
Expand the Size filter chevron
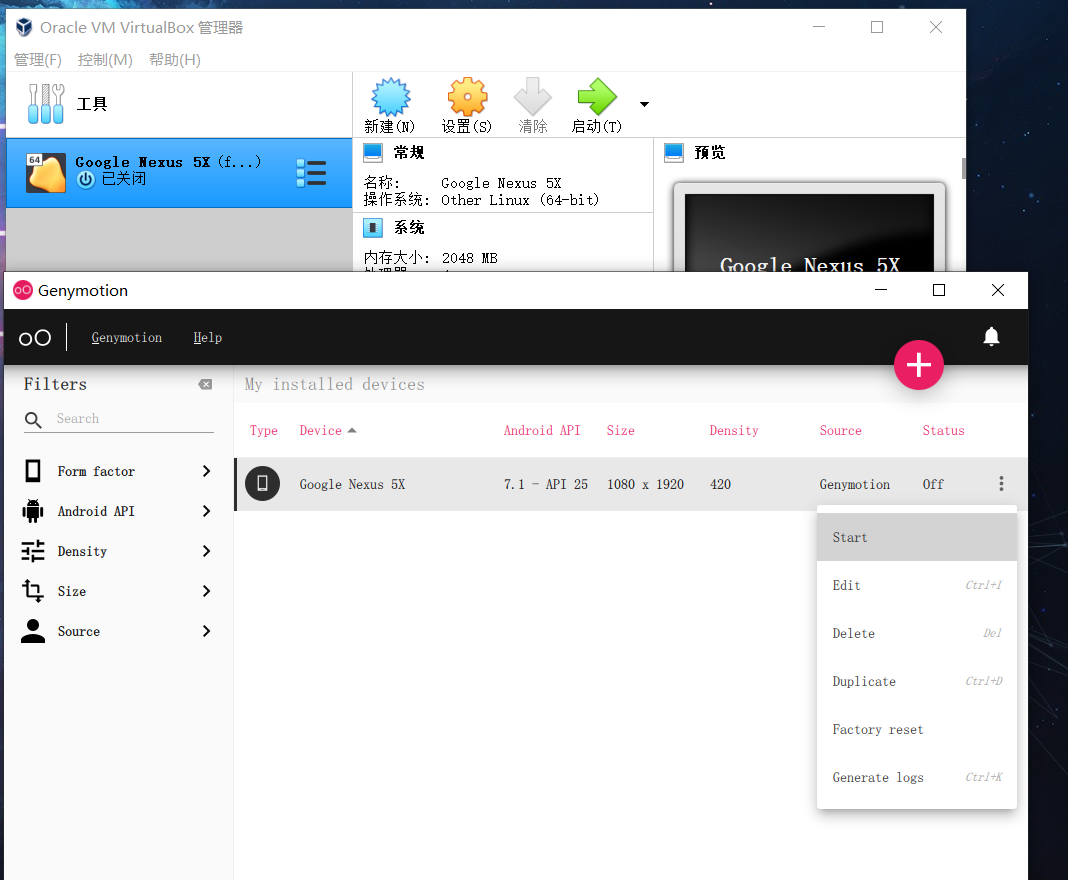point(207,591)
